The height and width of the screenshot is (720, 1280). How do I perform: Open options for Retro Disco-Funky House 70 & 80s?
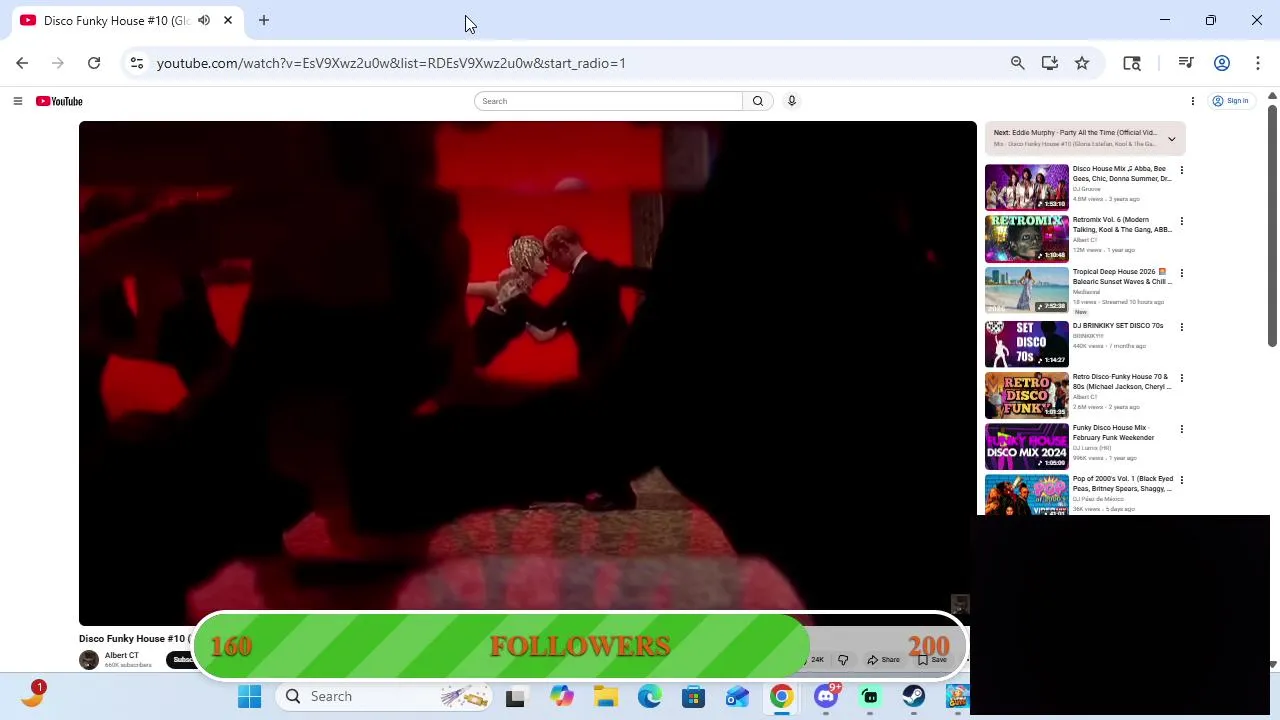tap(1181, 378)
